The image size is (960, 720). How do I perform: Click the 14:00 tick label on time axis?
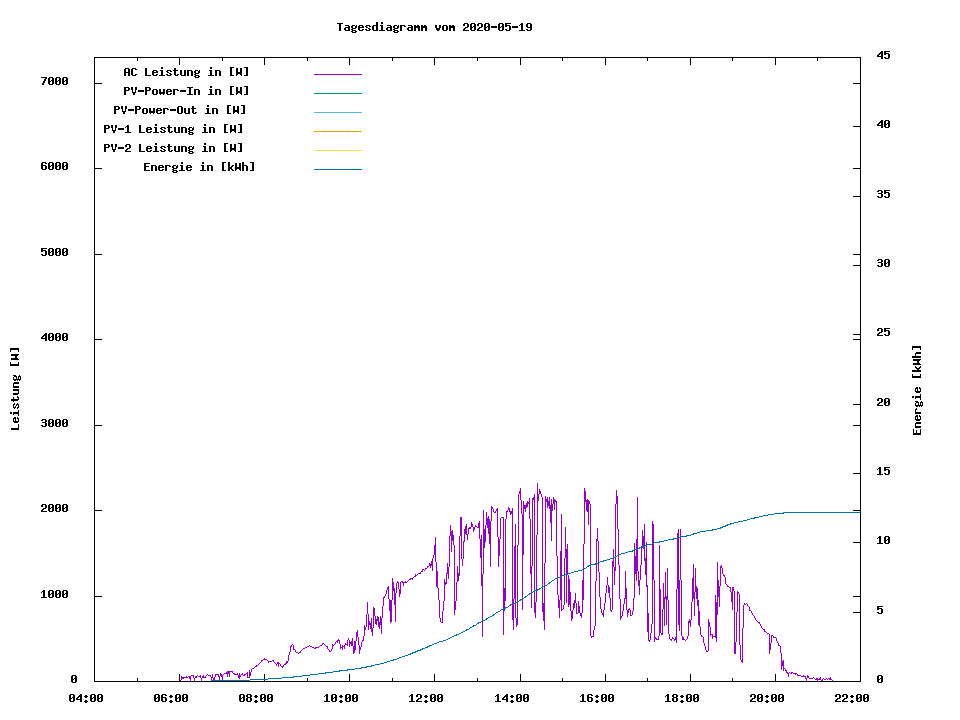[514, 698]
